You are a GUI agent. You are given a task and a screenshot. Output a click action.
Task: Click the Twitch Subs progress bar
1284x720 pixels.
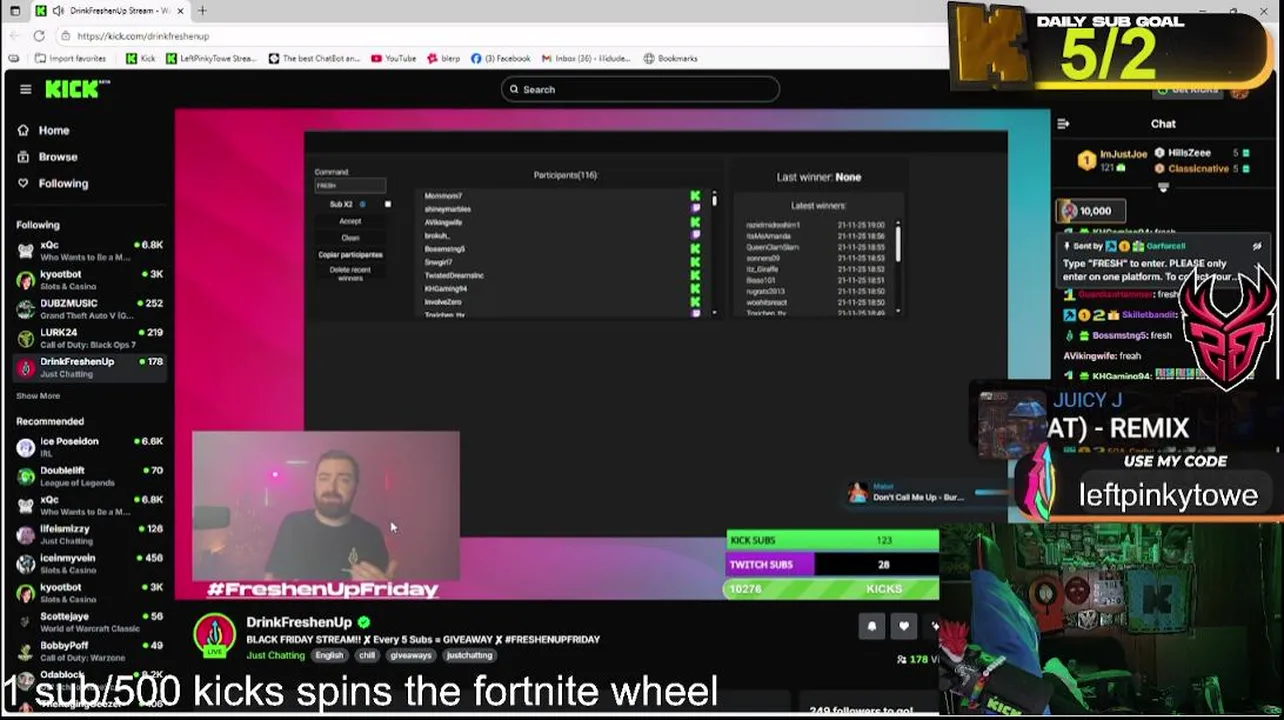click(x=833, y=564)
